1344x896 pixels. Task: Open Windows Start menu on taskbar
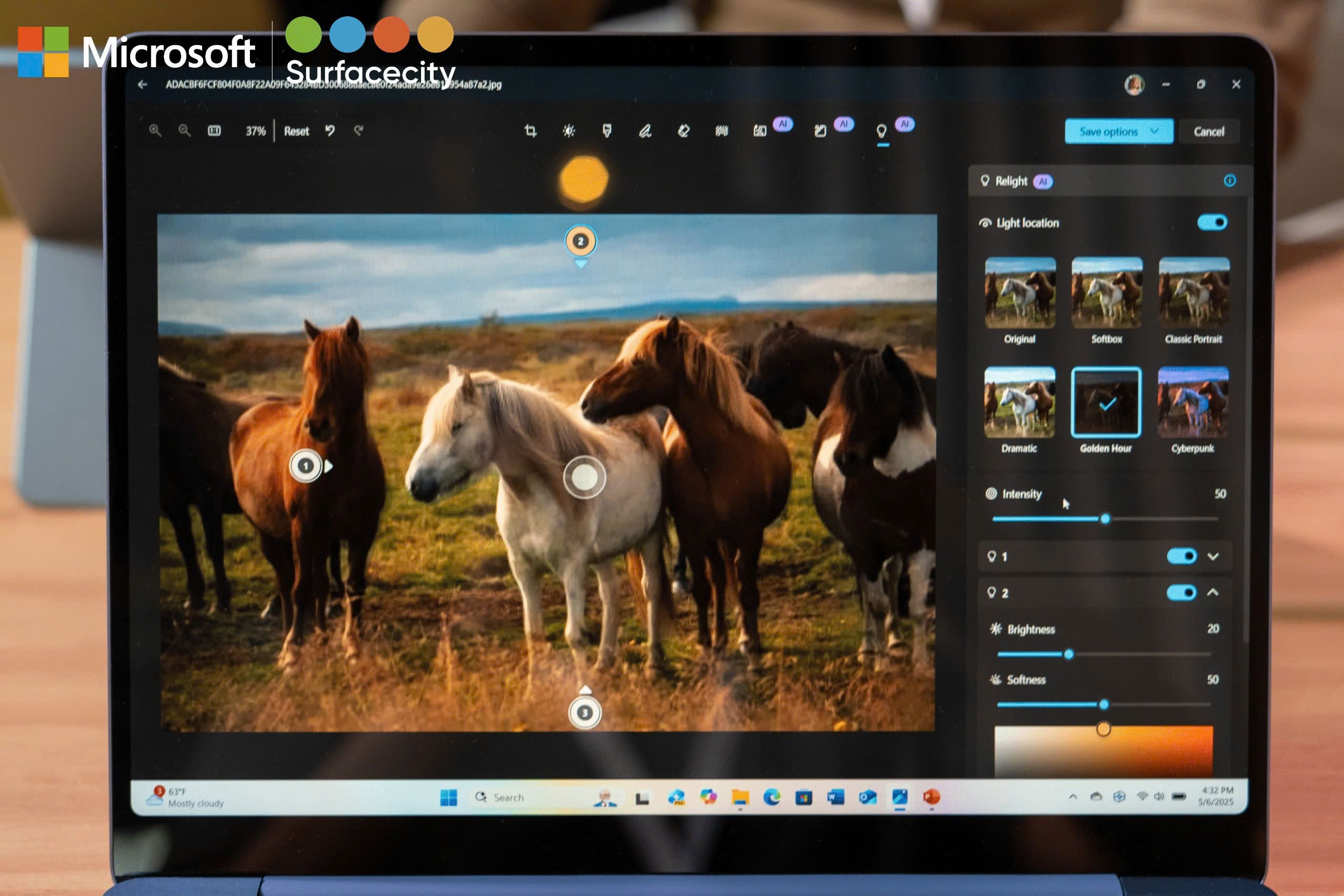pyautogui.click(x=448, y=798)
